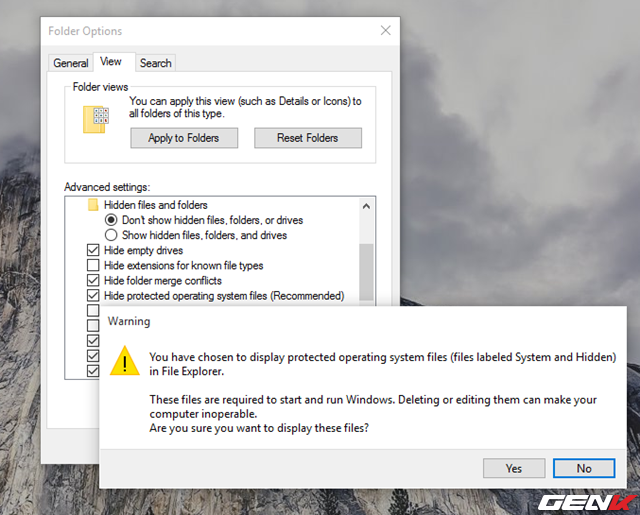Close the Folder Options window

click(385, 31)
